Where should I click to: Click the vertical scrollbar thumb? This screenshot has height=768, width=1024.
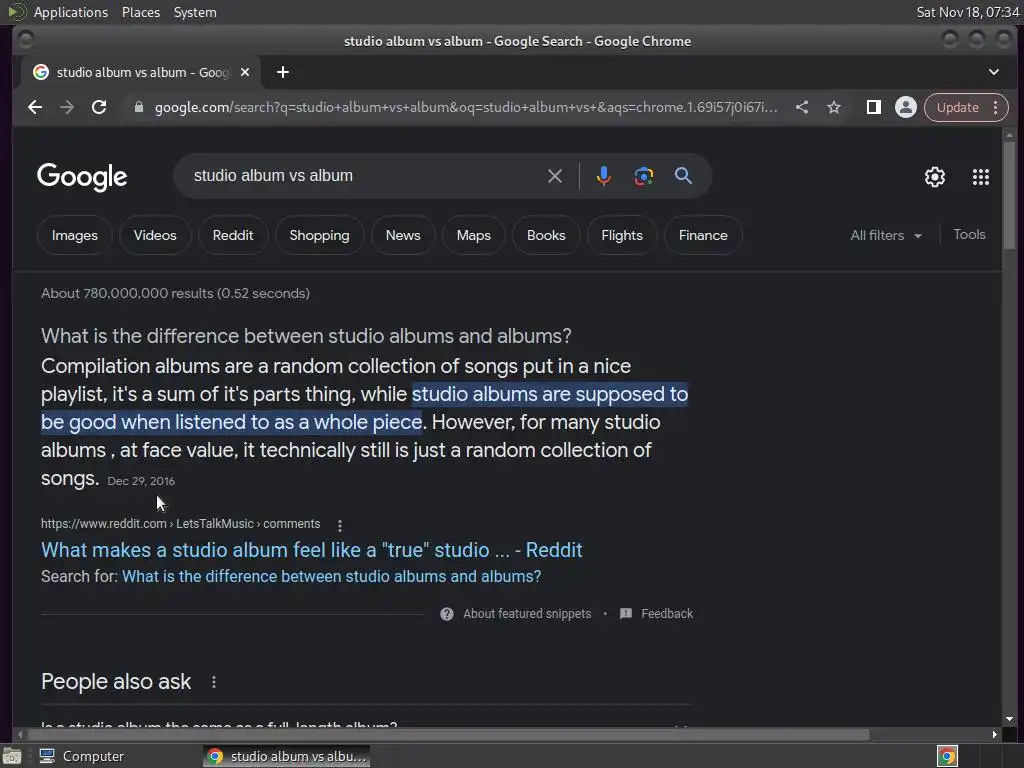coord(1010,194)
